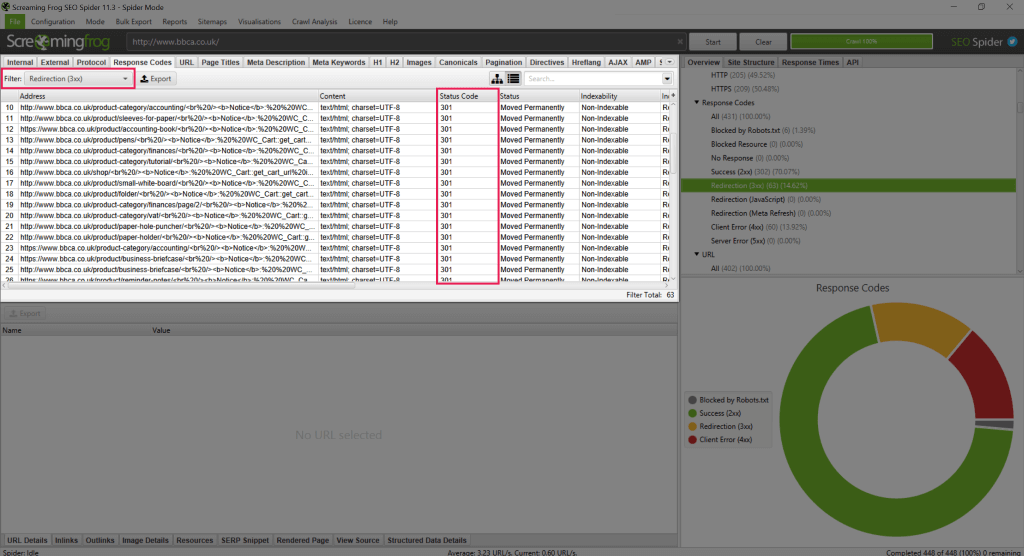Switch to the Internal tab
1024x556 pixels.
click(20, 62)
